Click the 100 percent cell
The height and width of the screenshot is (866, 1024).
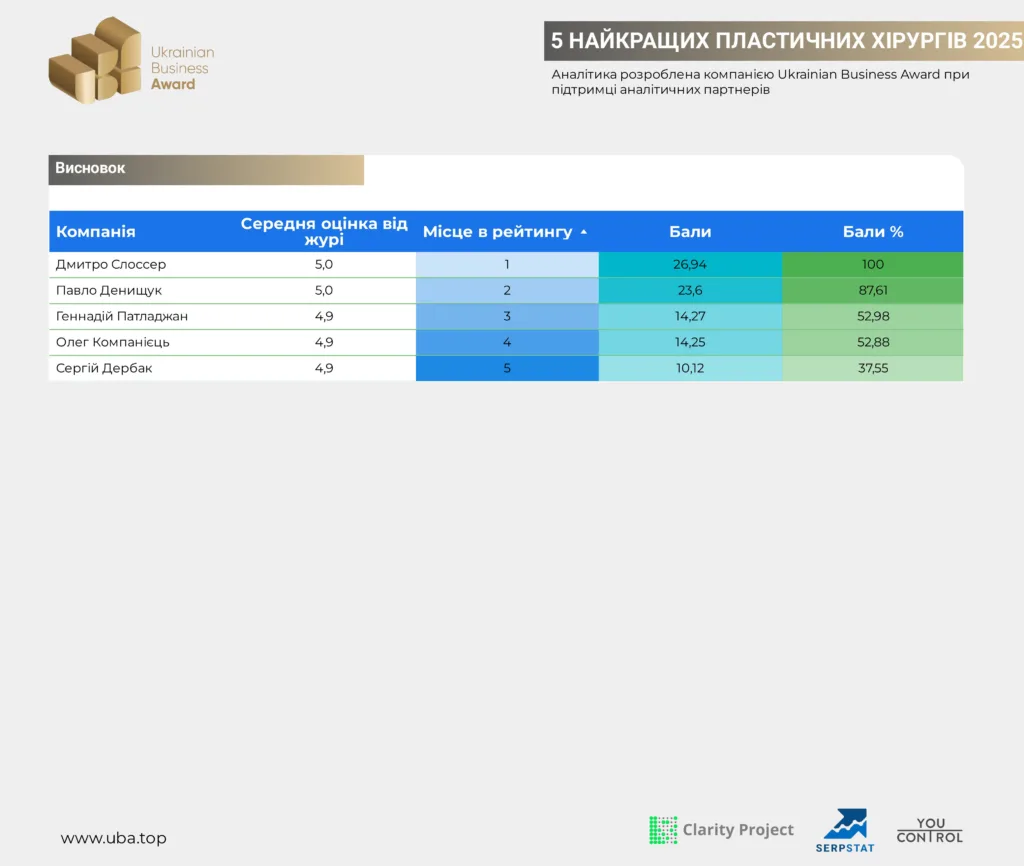pyautogui.click(x=872, y=265)
